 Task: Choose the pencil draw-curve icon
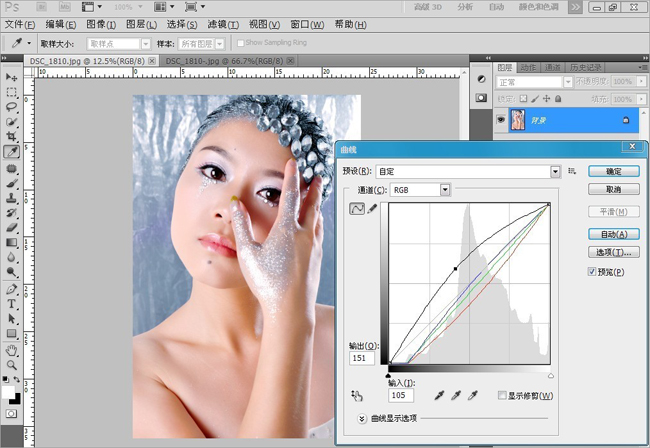pyautogui.click(x=372, y=208)
